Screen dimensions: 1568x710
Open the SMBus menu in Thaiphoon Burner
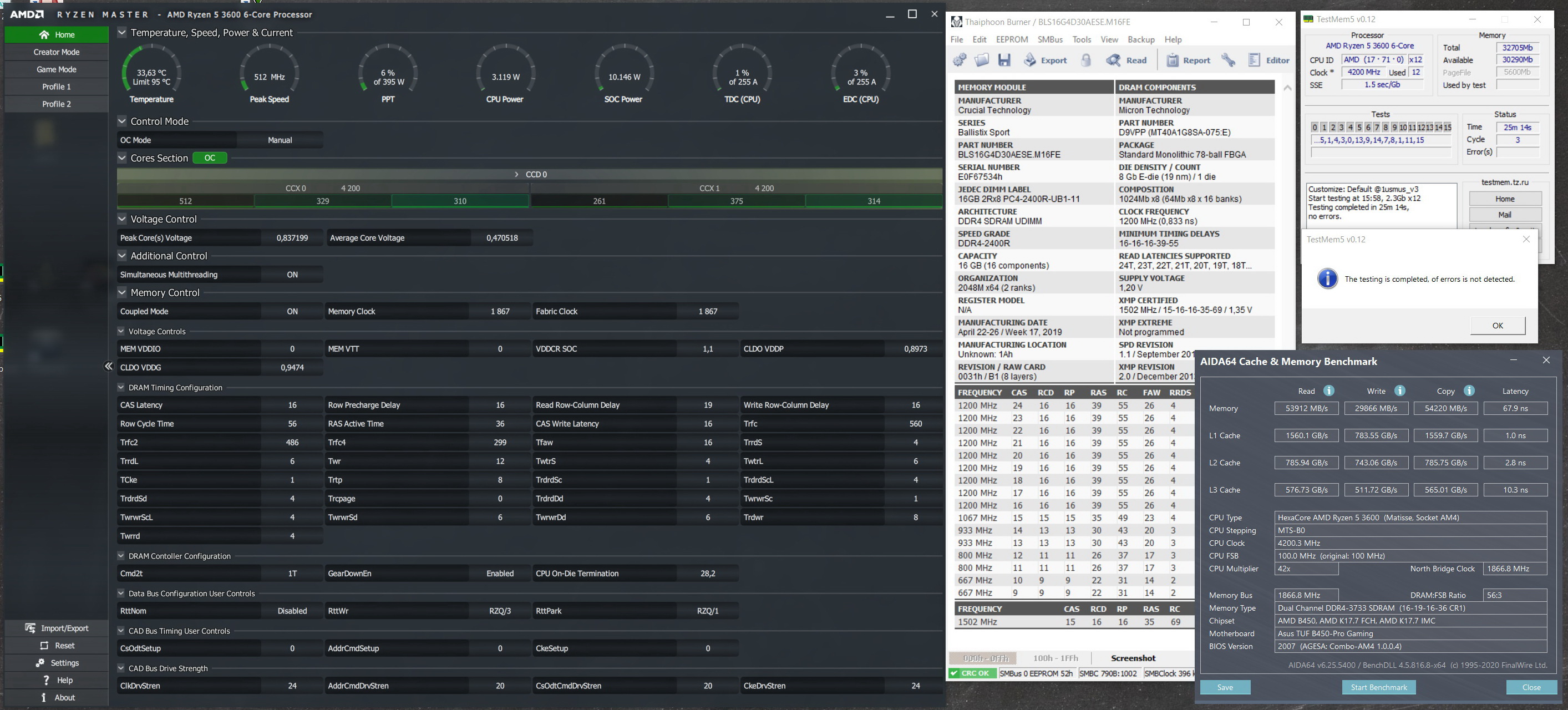coord(1050,39)
